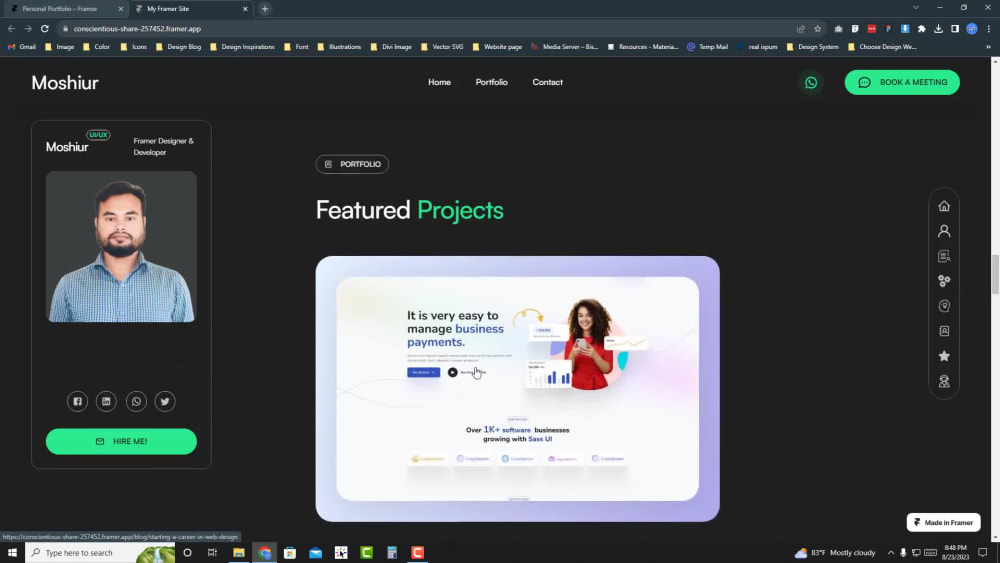Open Moshiur's Twitter social icon
1000x563 pixels.
[x=165, y=401]
